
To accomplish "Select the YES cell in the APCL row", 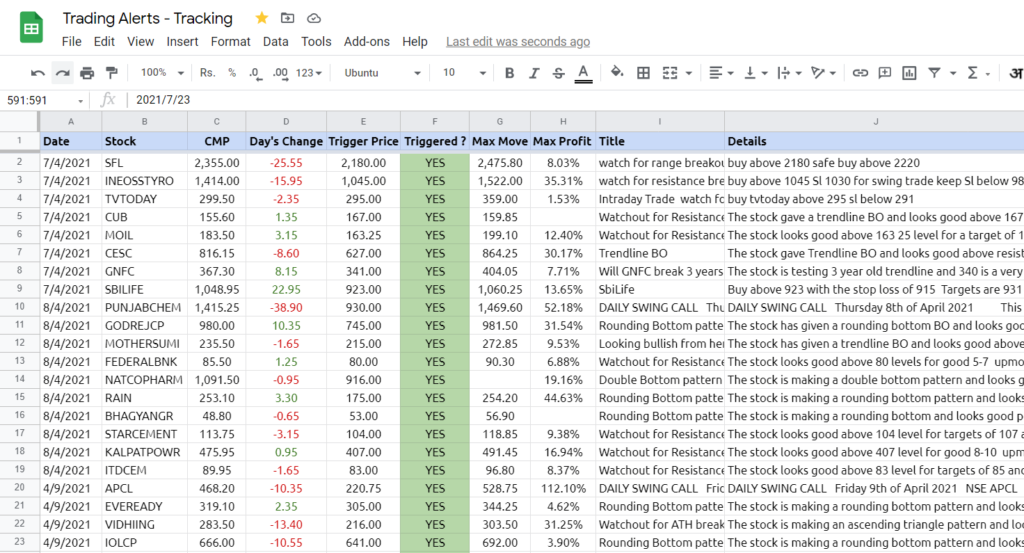I will click(435, 488).
